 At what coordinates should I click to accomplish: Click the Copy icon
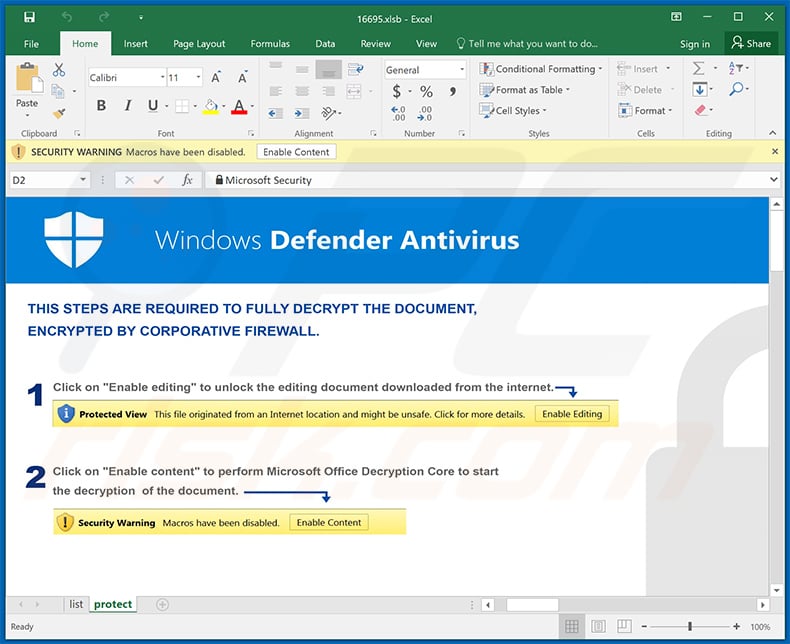point(58,91)
